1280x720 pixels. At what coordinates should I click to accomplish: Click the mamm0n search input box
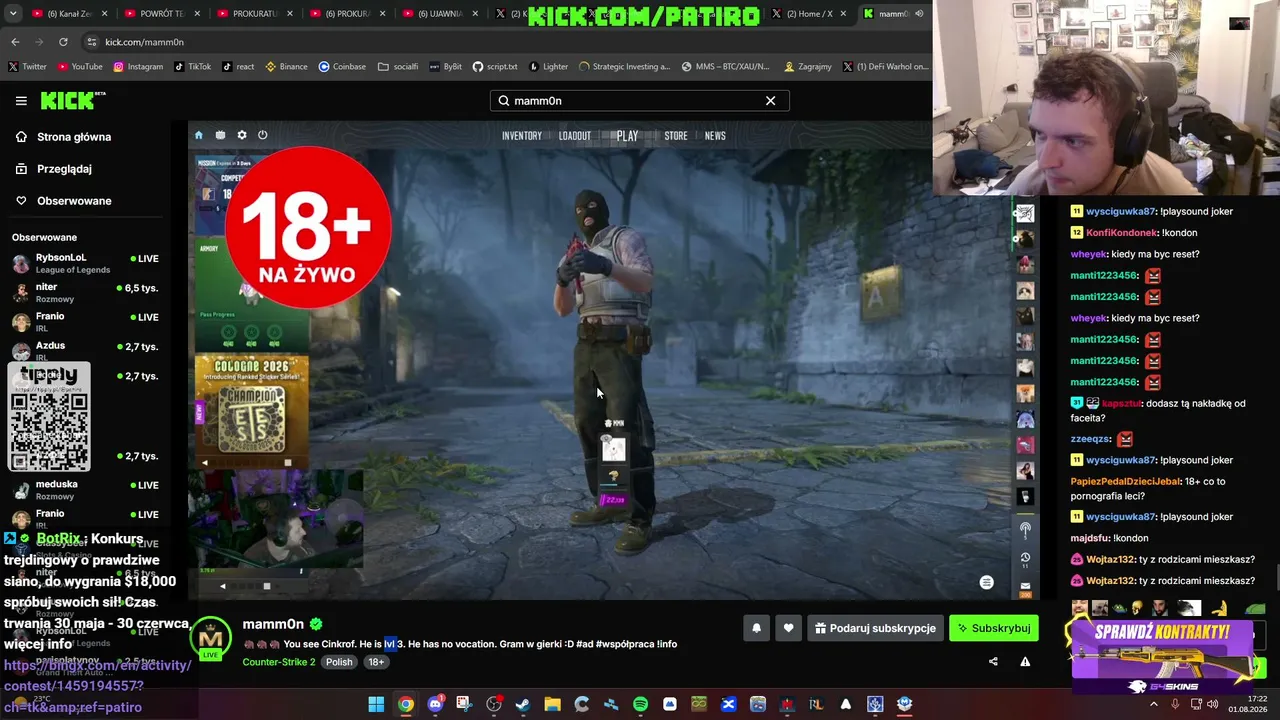(639, 101)
